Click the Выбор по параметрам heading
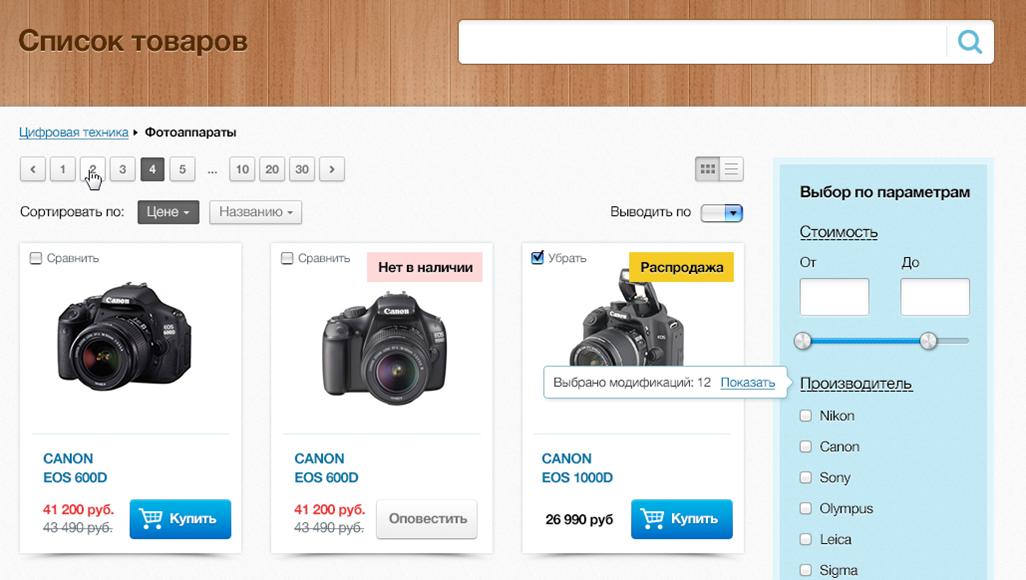Image resolution: width=1026 pixels, height=580 pixels. [885, 192]
